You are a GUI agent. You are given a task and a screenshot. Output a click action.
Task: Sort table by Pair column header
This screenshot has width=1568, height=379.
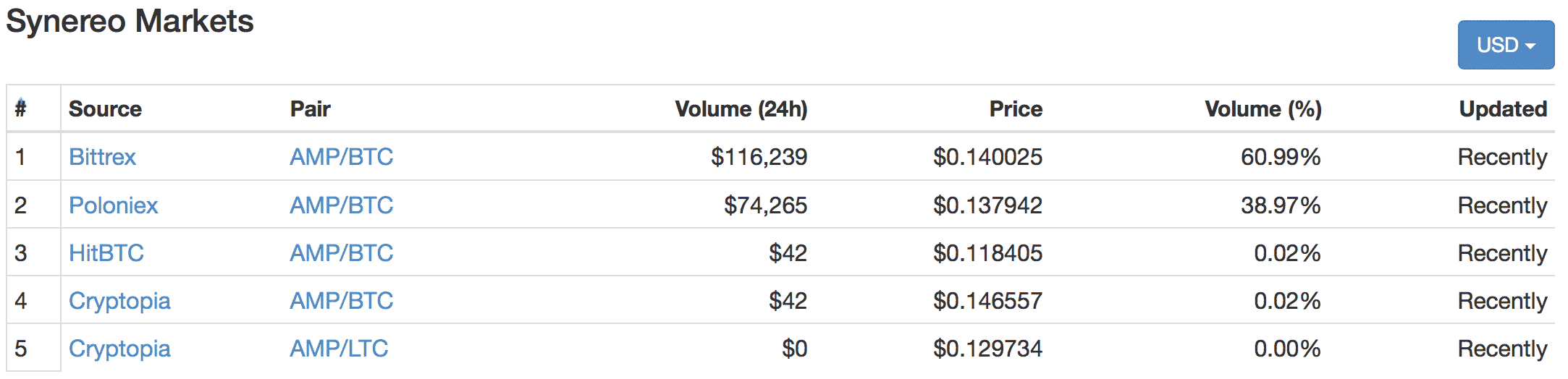[x=310, y=109]
